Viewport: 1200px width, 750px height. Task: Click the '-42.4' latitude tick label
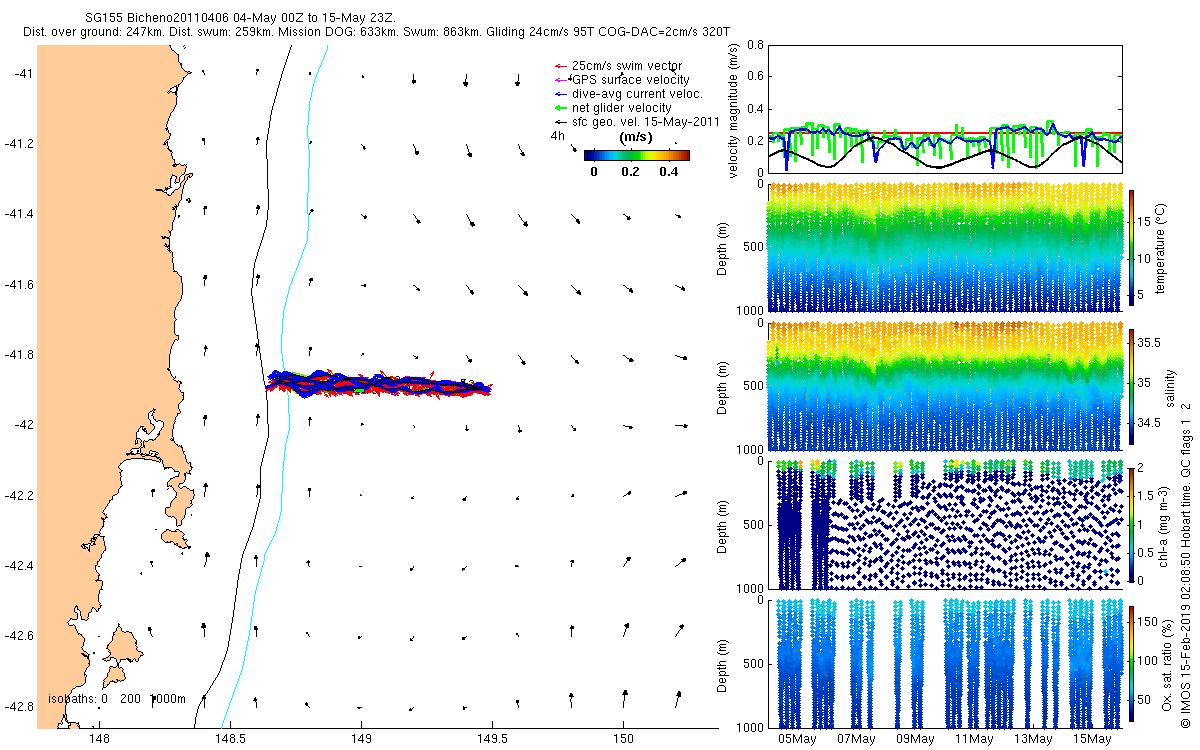coord(18,566)
